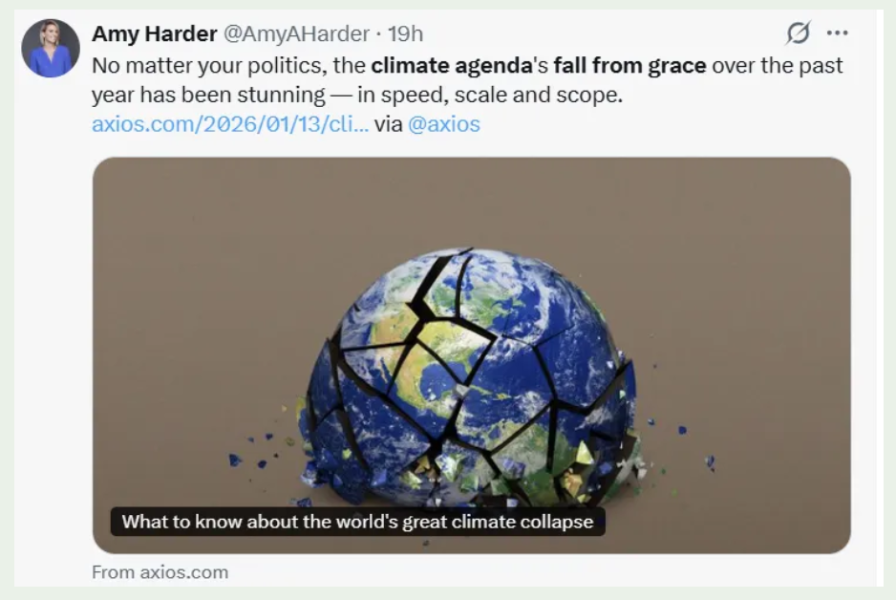
Task: Open the three-dot more options menu
Action: tap(837, 33)
